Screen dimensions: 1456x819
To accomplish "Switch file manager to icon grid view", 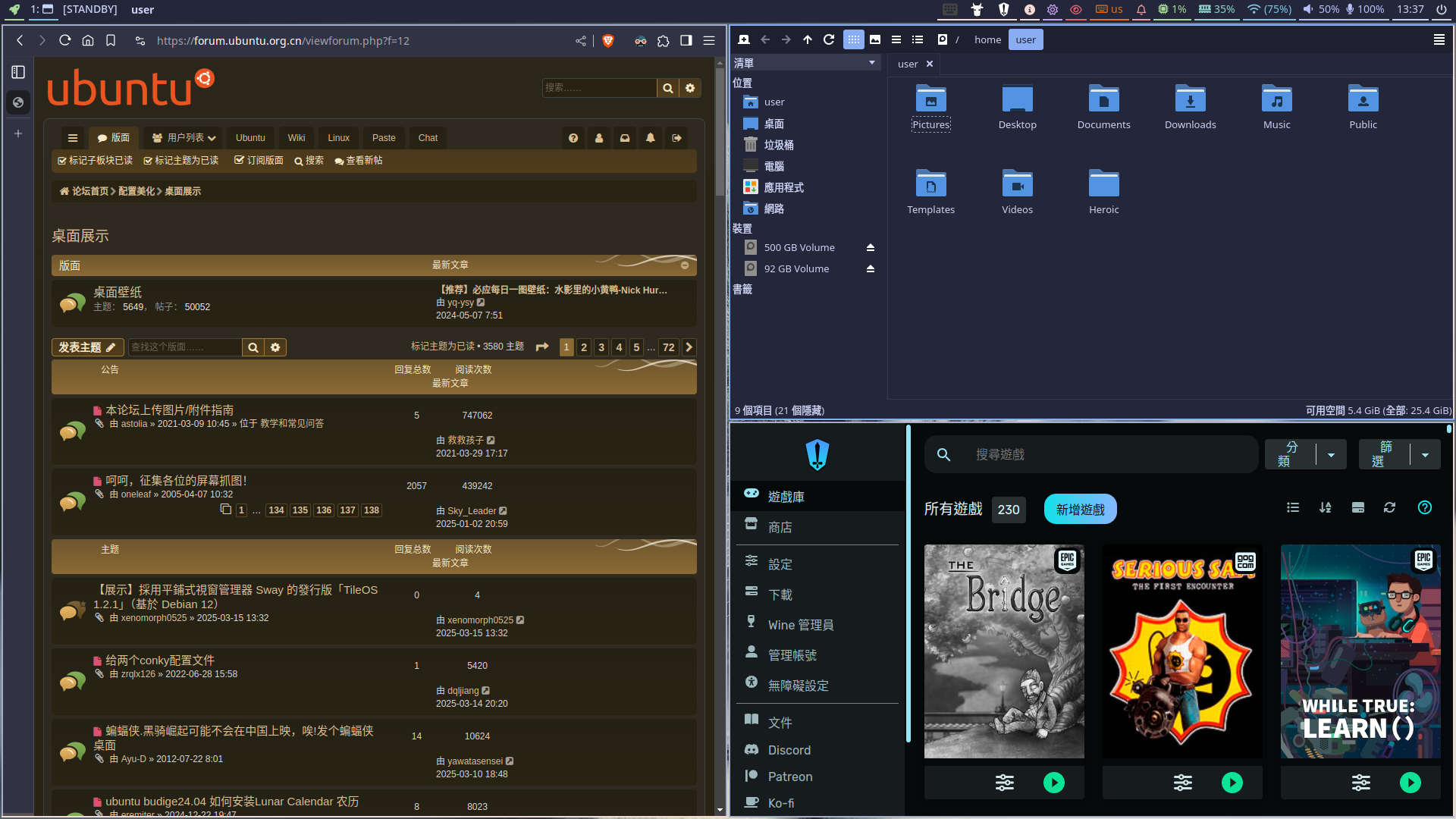I will pos(854,39).
